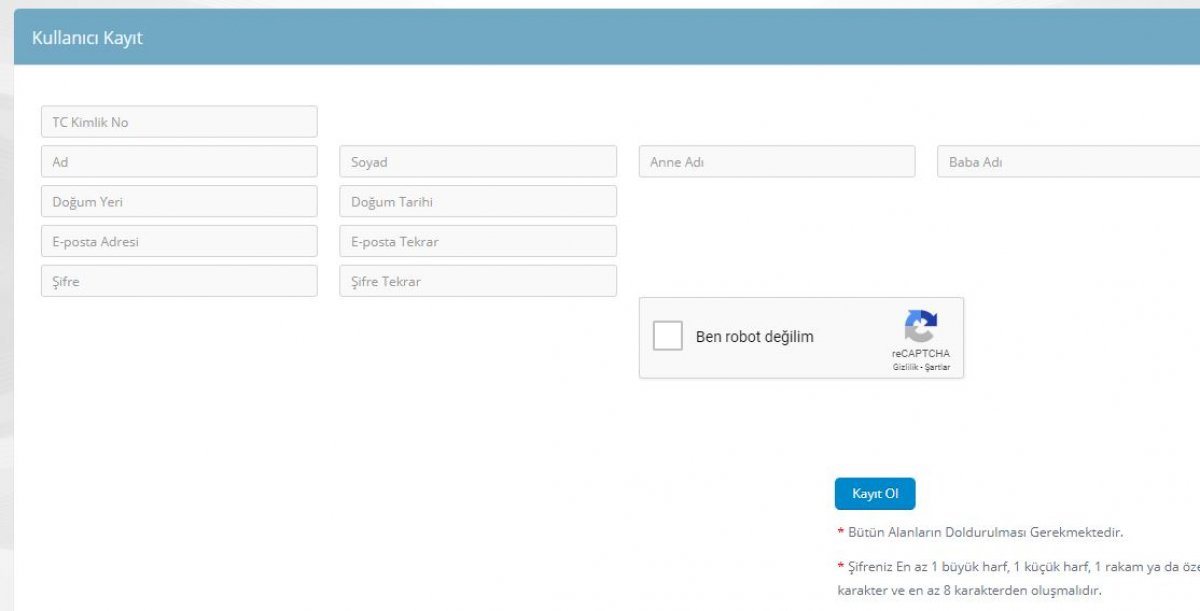Viewport: 1200px width, 611px height.
Task: Focus the E-posta Tekrar field
Action: (477, 242)
